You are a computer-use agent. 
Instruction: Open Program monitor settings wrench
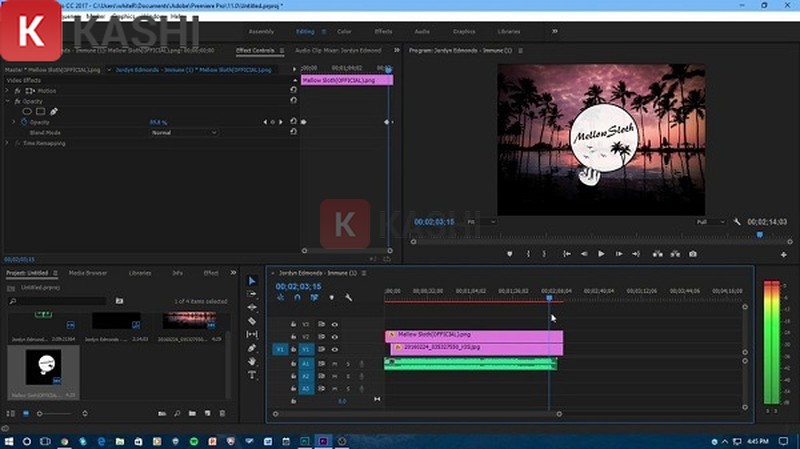click(737, 221)
